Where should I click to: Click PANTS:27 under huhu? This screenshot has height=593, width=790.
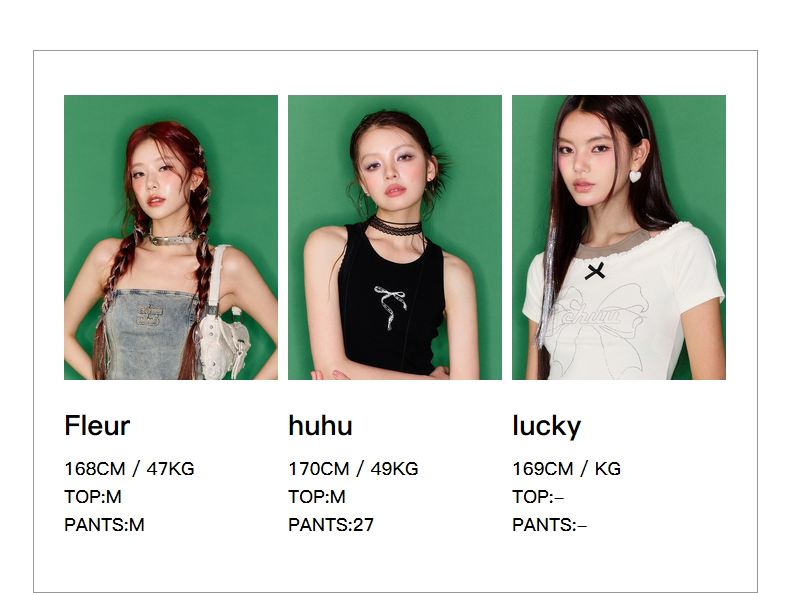[x=331, y=525]
